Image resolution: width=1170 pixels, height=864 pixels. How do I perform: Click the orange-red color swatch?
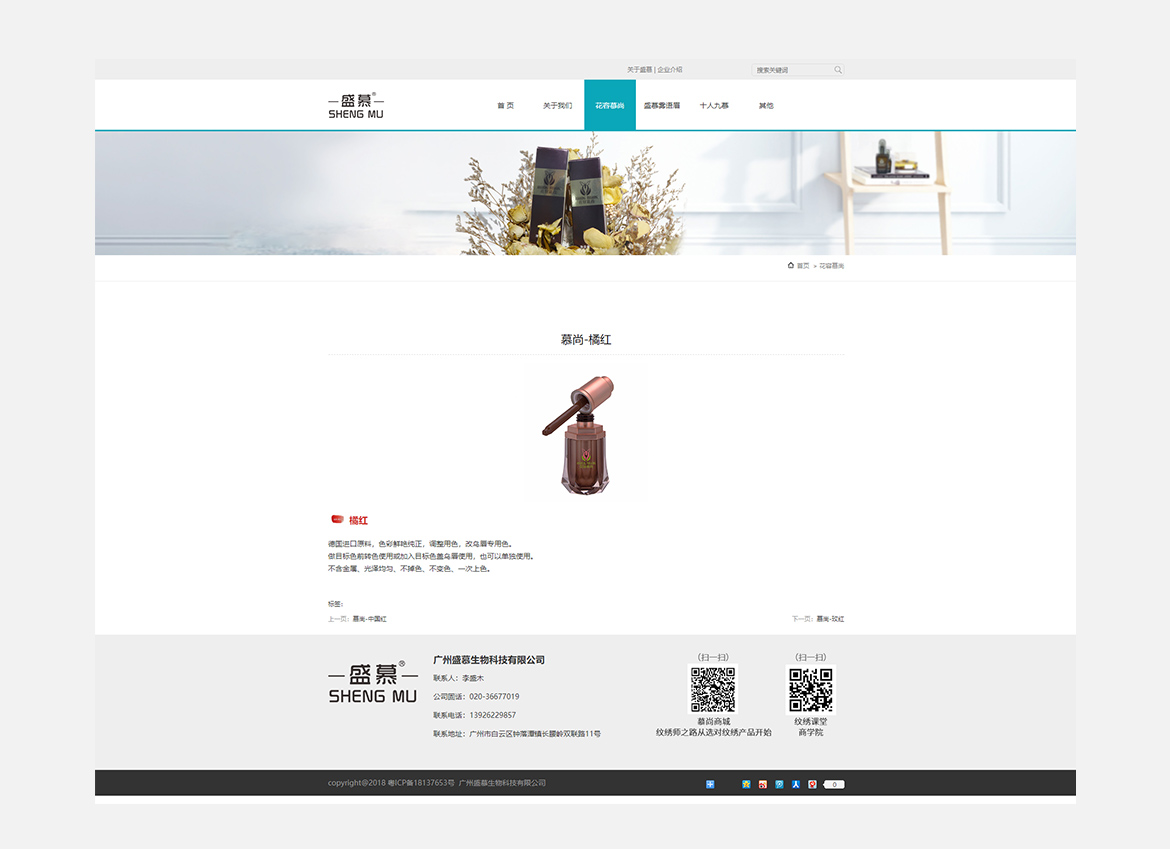point(337,520)
